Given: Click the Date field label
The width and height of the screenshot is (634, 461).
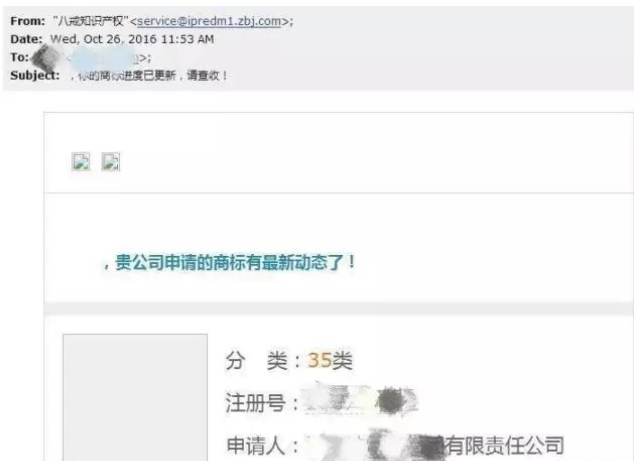Looking at the screenshot, I should [26, 39].
